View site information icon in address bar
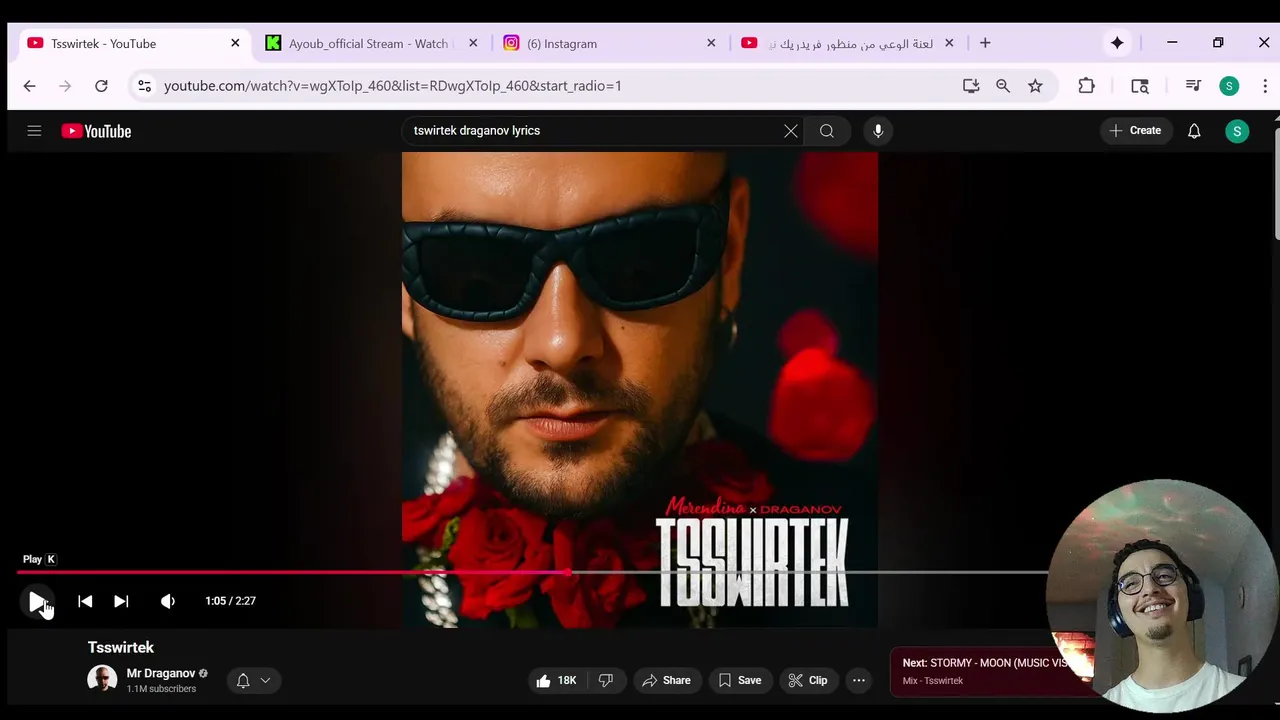This screenshot has height=720, width=1280. coord(145,86)
